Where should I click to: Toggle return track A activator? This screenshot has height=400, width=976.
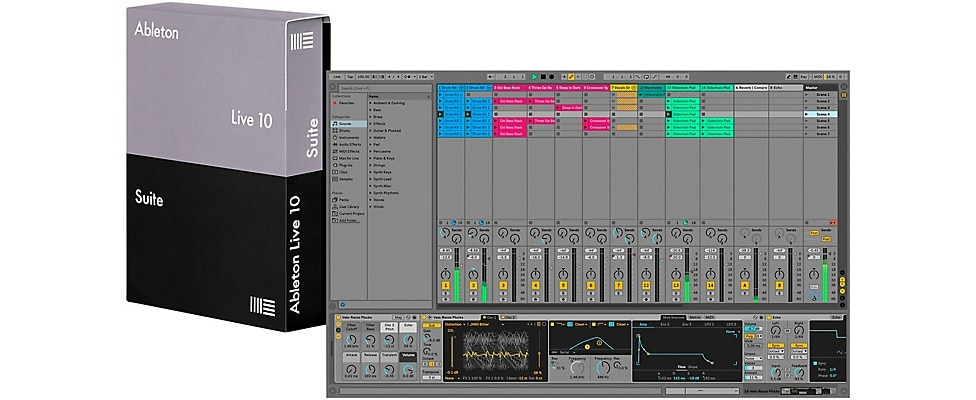coord(744,286)
